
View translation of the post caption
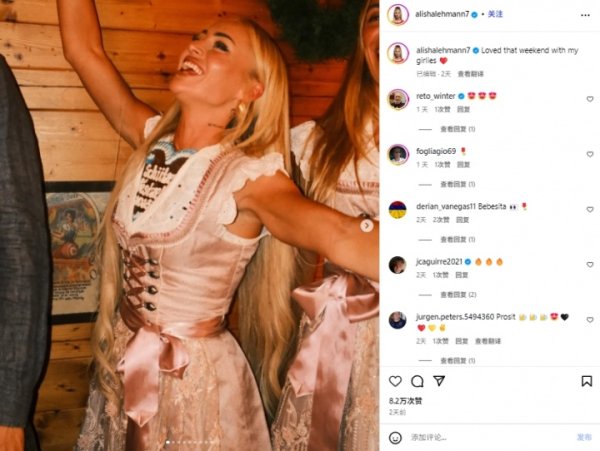click(x=471, y=74)
